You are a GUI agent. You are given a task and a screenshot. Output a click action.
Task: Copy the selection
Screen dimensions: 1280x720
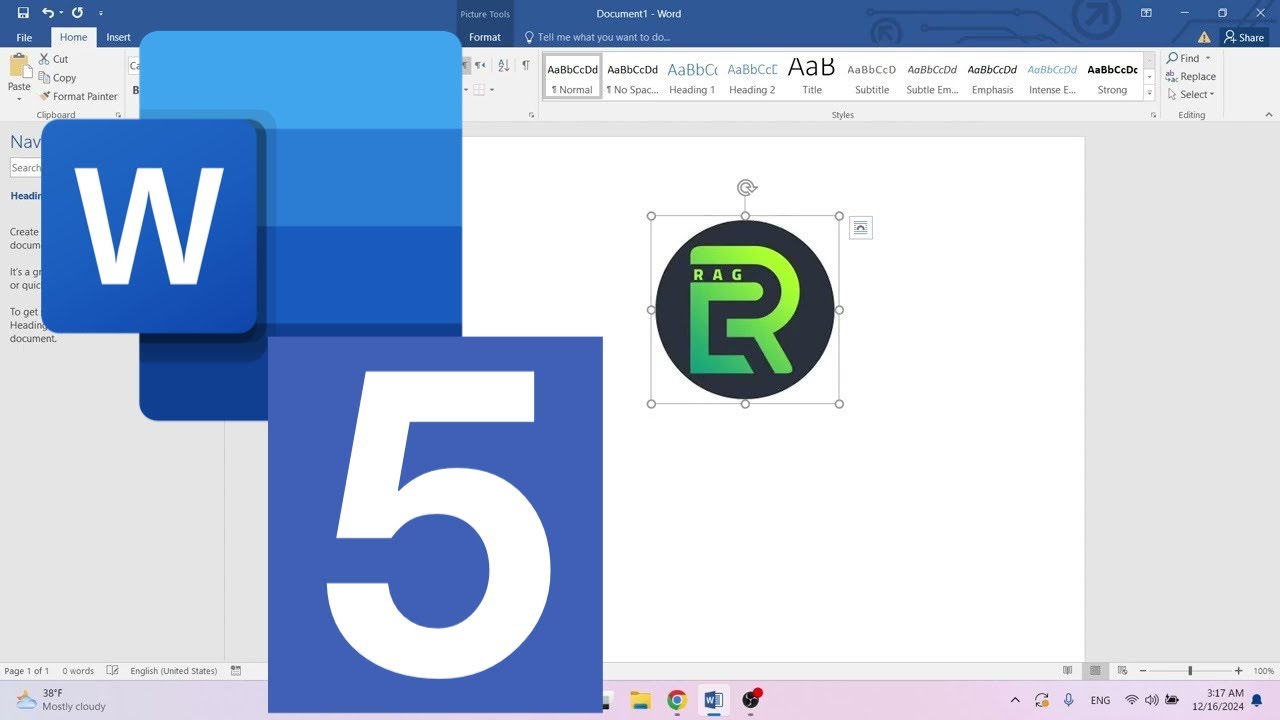pos(57,77)
